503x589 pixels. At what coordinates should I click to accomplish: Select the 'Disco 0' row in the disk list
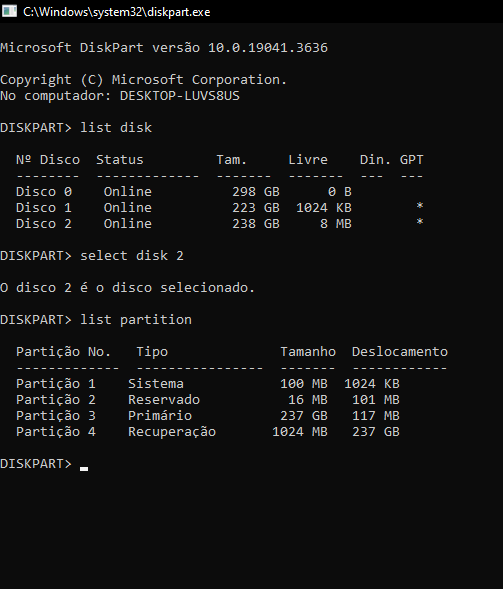pos(184,192)
